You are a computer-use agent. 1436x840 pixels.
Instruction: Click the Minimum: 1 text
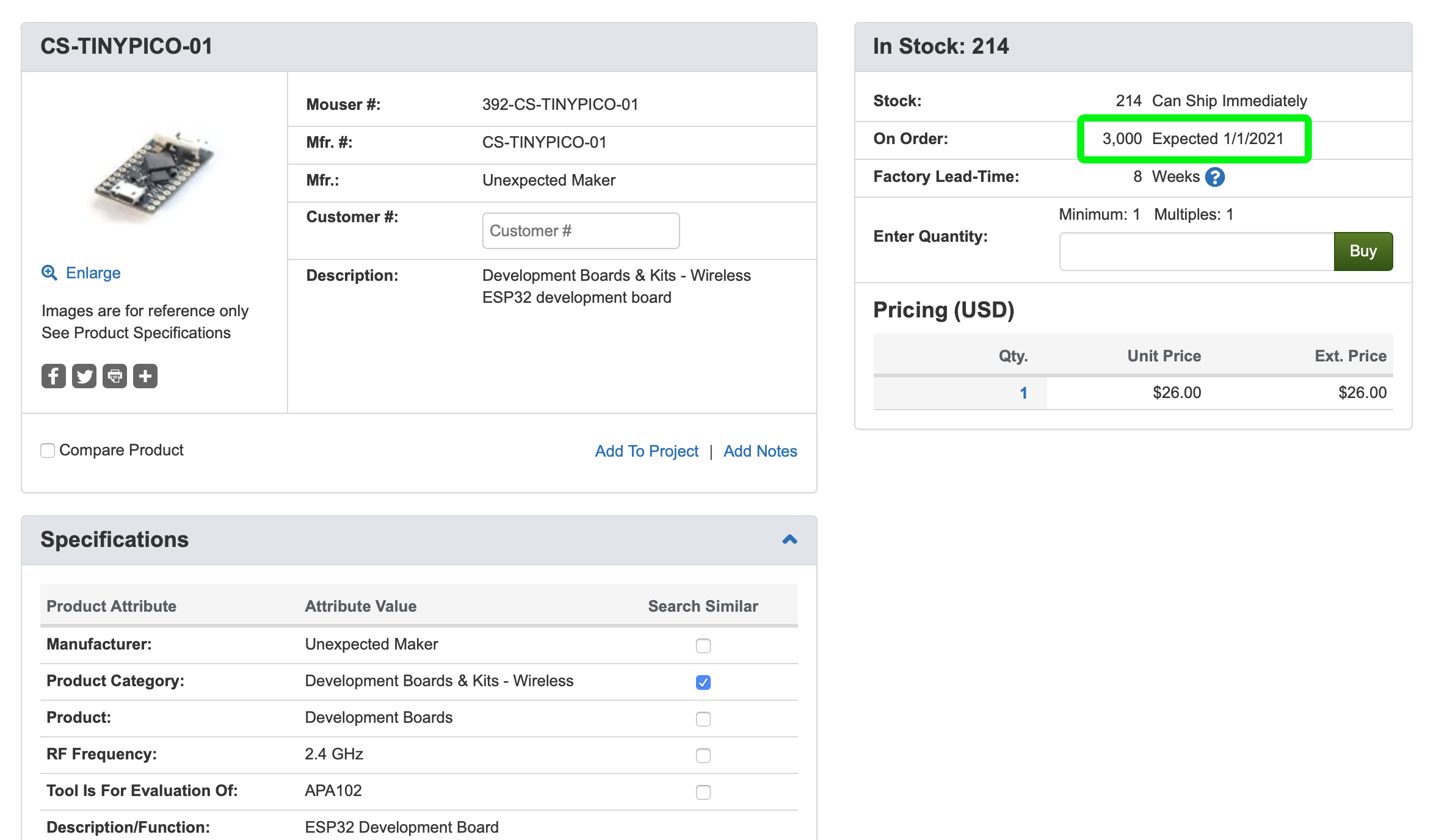coord(1099,214)
